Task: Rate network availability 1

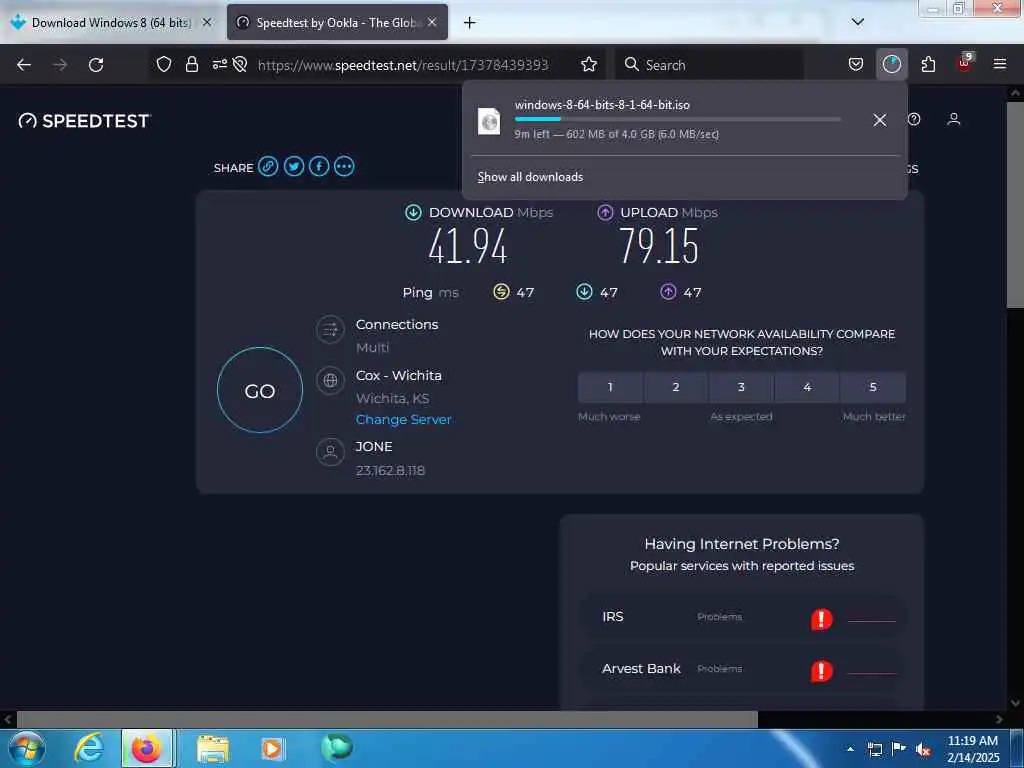Action: pos(610,387)
